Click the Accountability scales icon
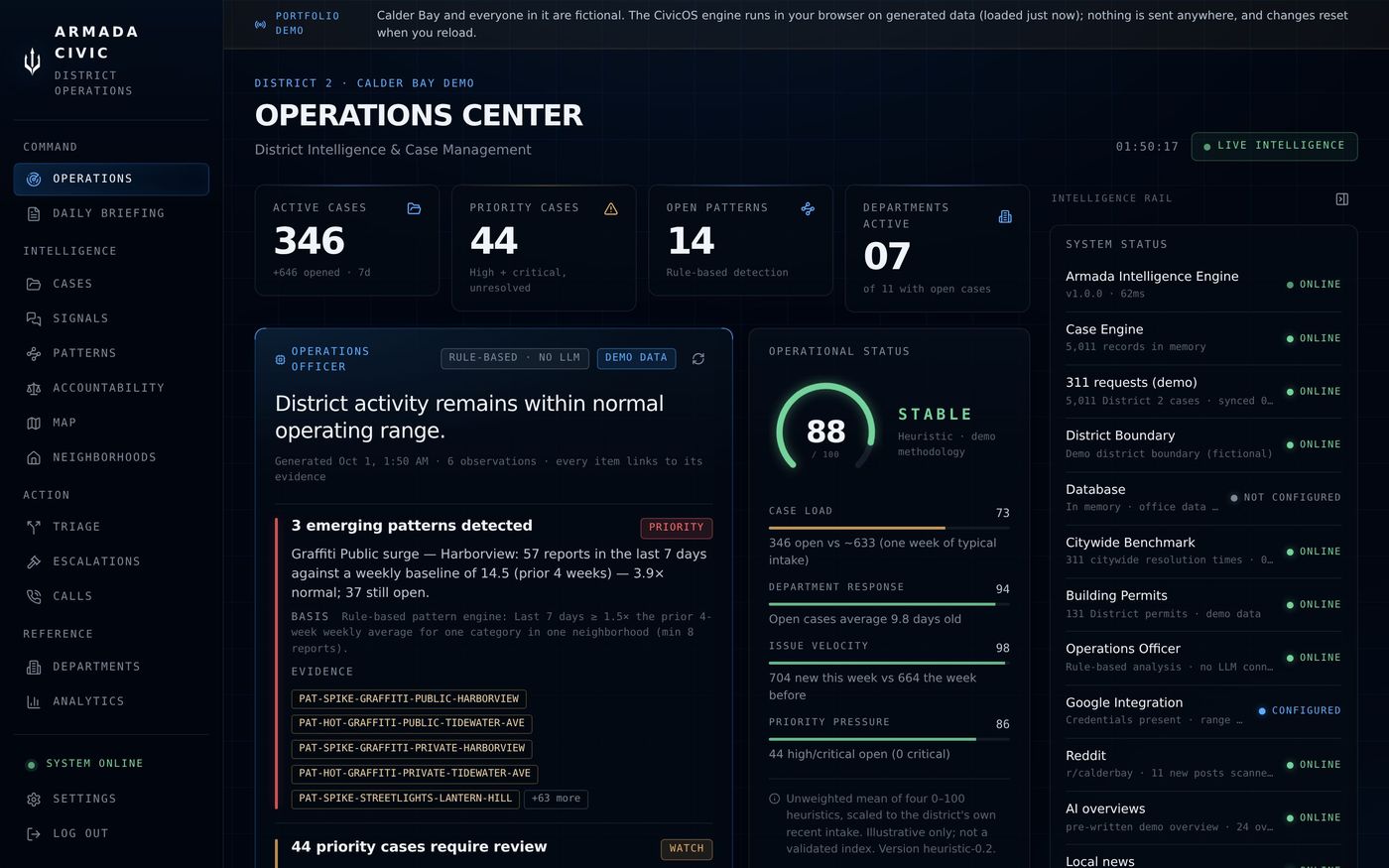1389x868 pixels. click(x=34, y=389)
